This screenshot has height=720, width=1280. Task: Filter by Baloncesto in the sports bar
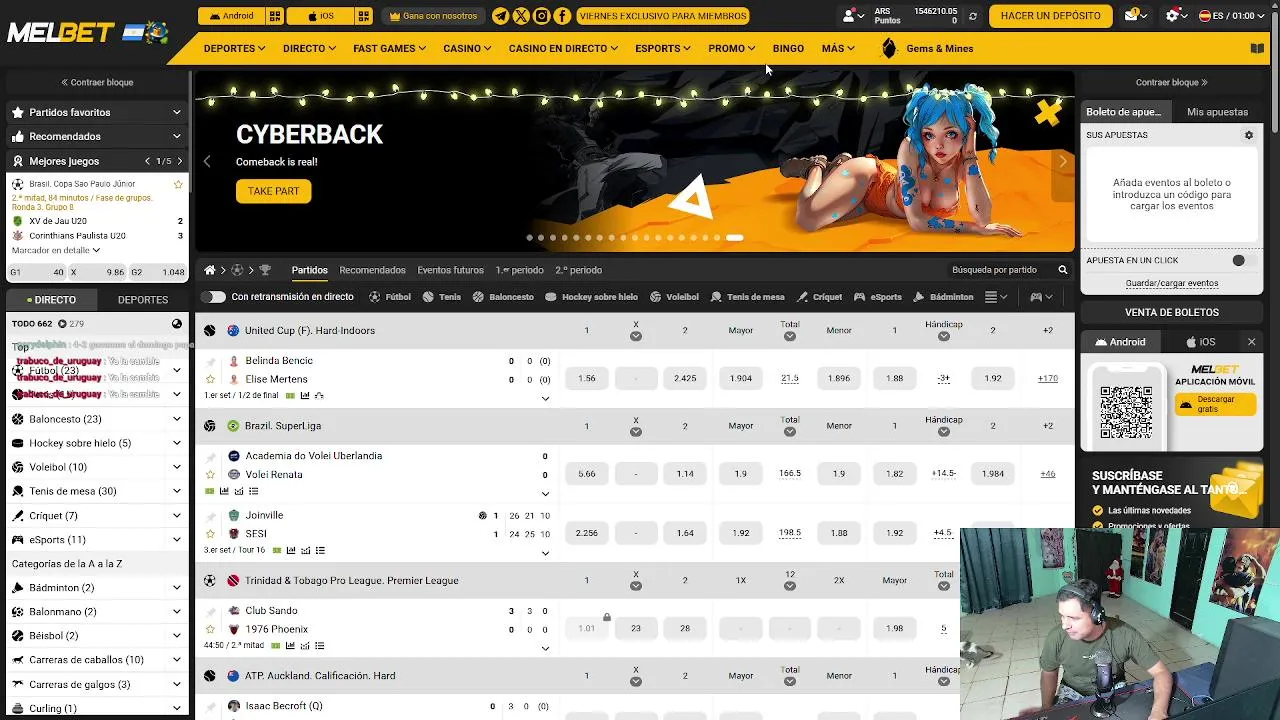[503, 297]
